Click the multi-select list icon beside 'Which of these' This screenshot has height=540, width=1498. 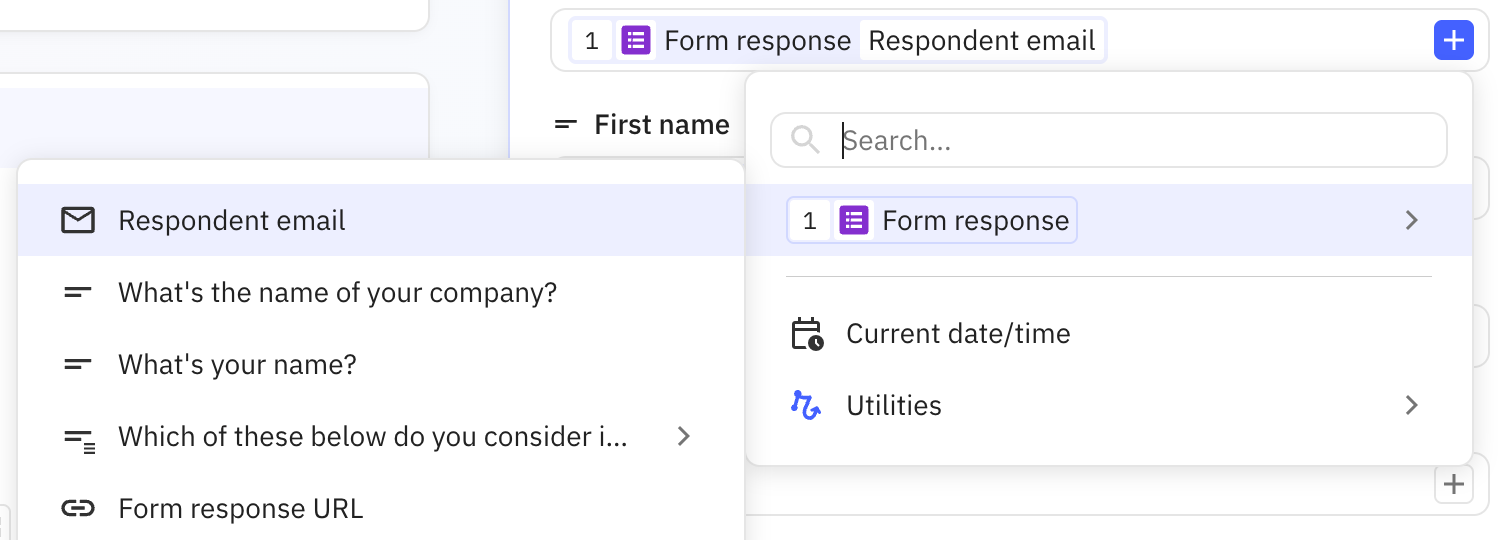pos(79,437)
